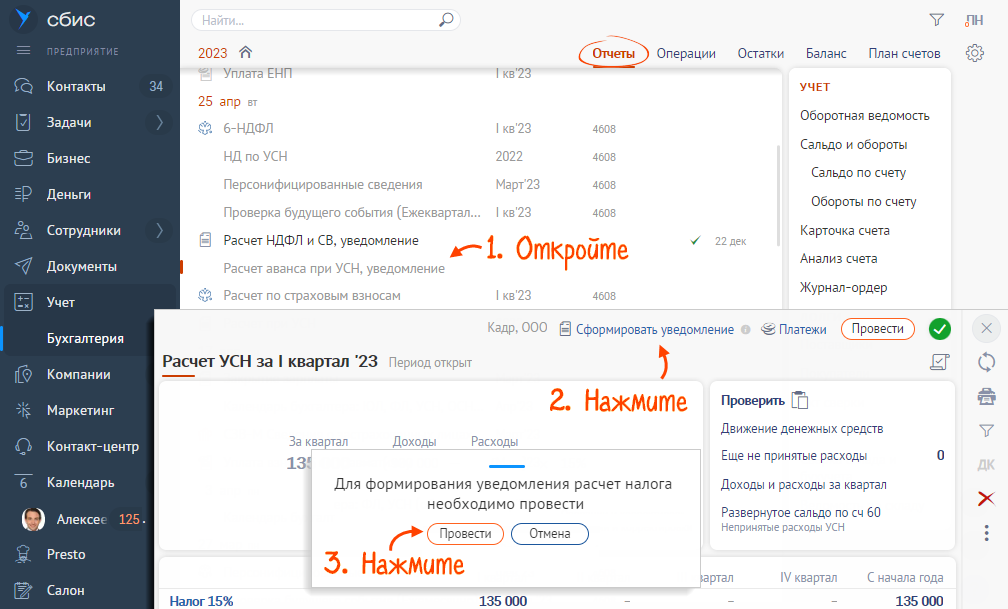Click the home icon next to 2023

click(245, 53)
